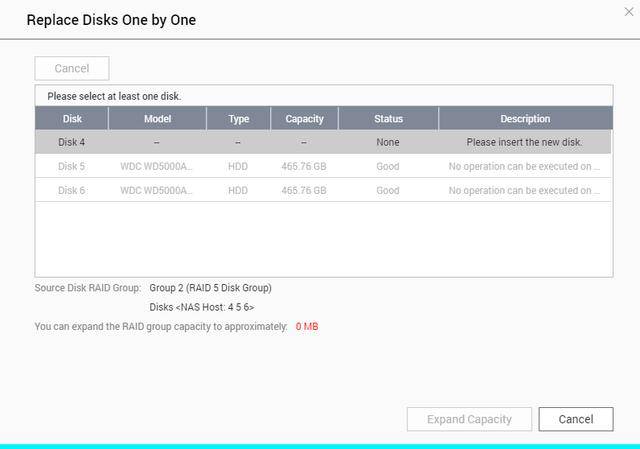This screenshot has width=640, height=449.
Task: Sort by the Disk column header
Action: (72, 119)
